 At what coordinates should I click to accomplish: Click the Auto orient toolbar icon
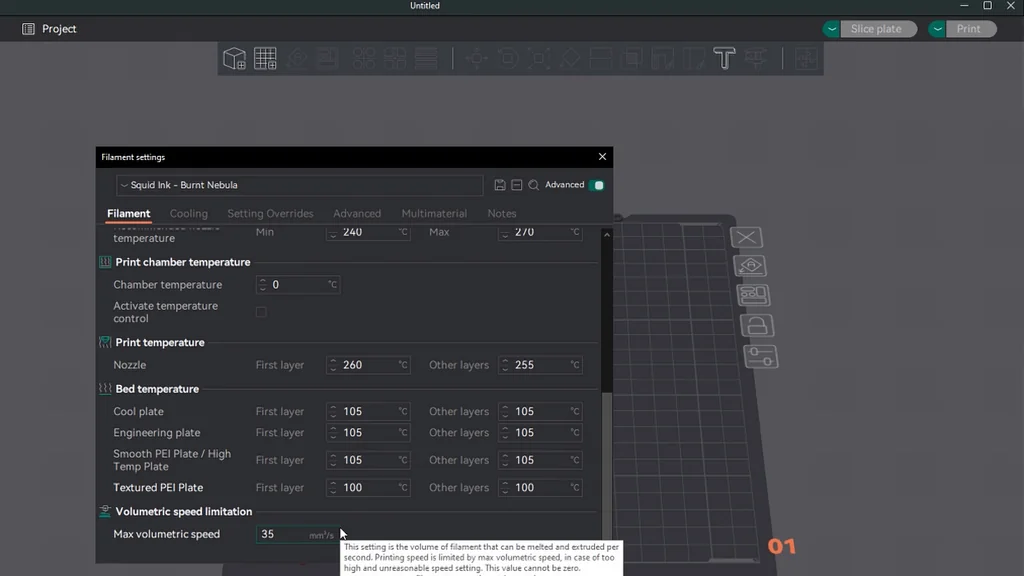[x=297, y=58]
